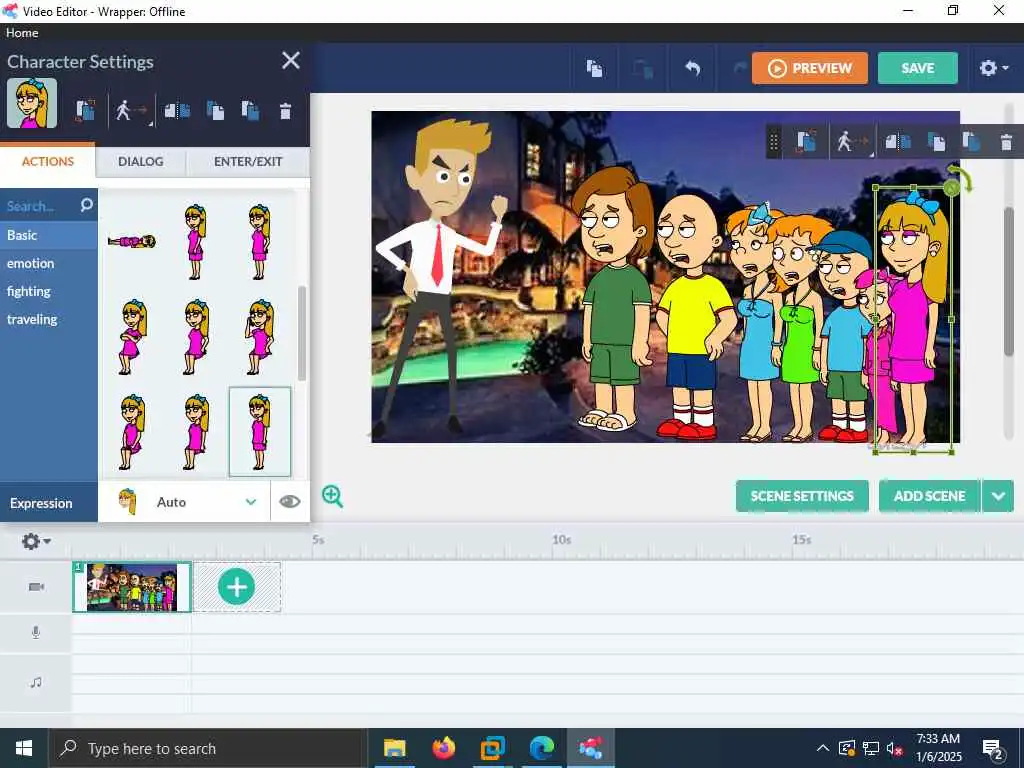Bring character forward via settings panel icon
The width and height of the screenshot is (1024, 768).
coord(215,110)
